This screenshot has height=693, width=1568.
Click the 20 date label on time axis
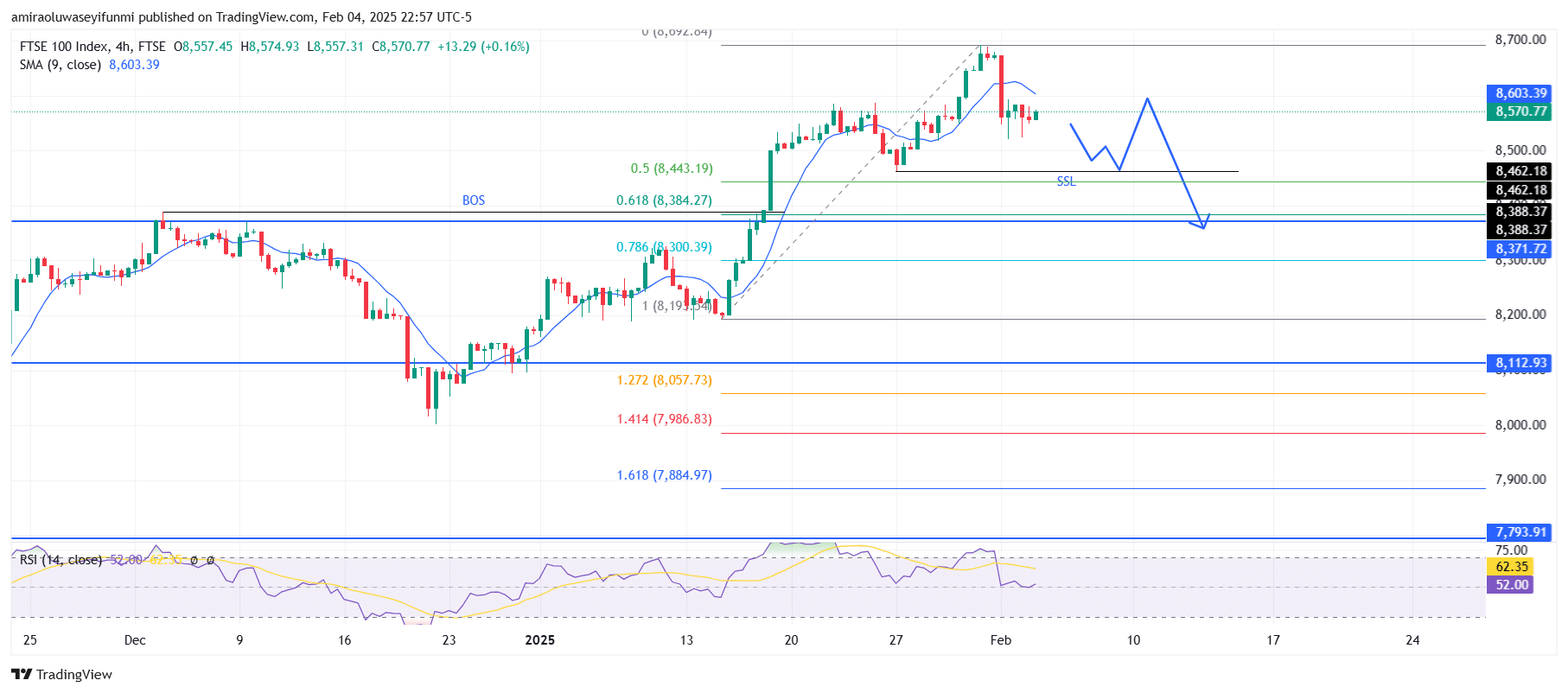(x=791, y=640)
